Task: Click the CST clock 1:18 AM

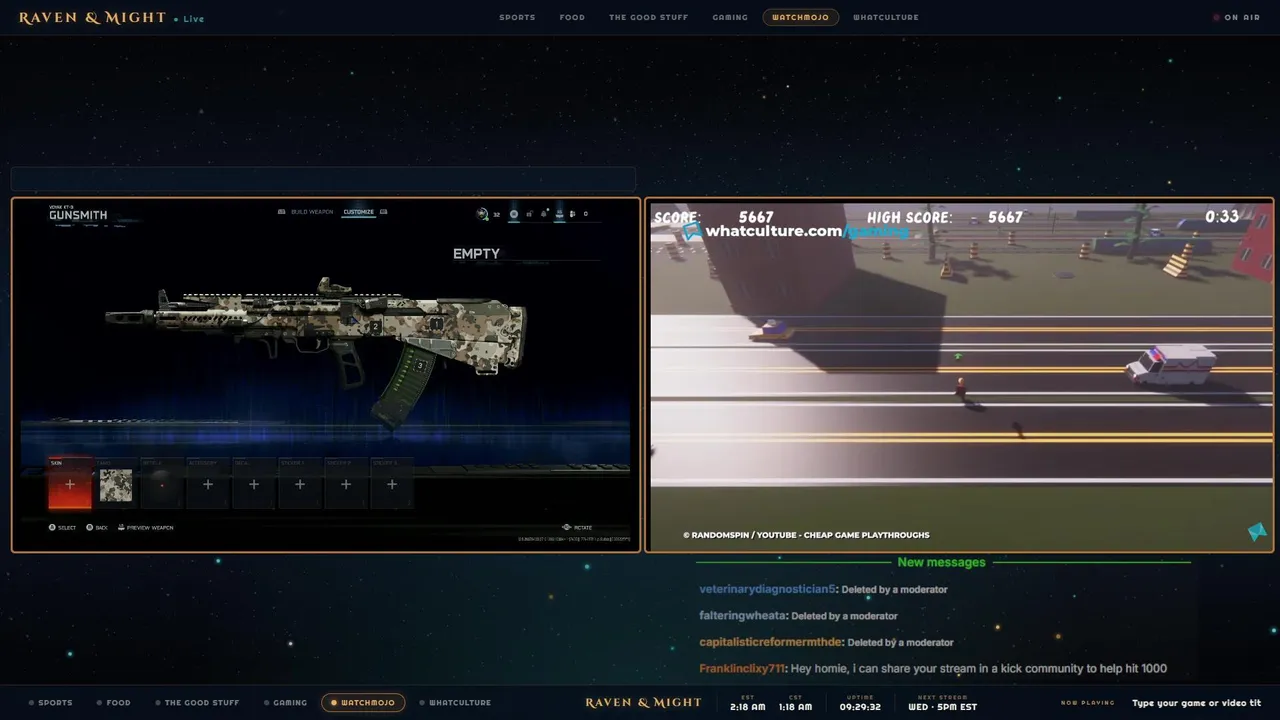Action: click(x=795, y=706)
